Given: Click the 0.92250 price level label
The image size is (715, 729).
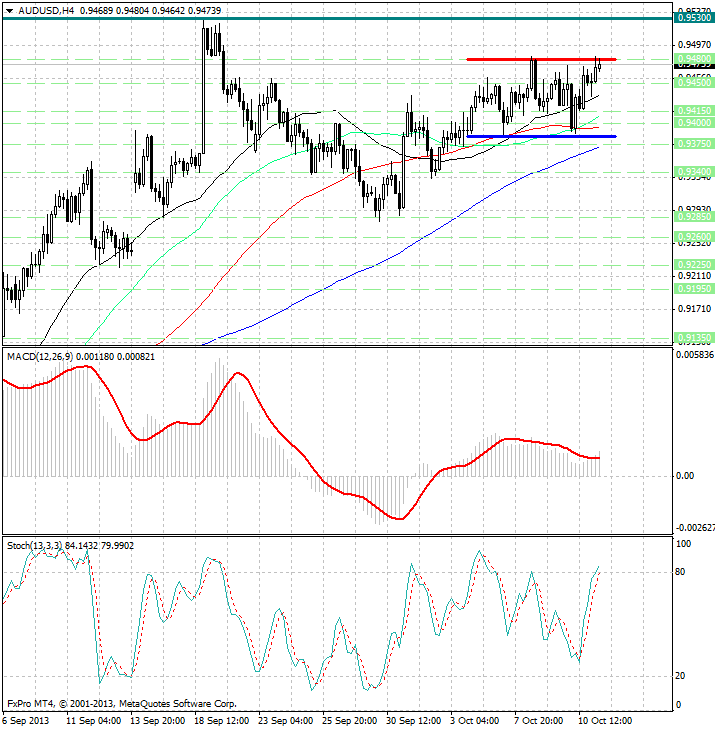Looking at the screenshot, I should click(x=694, y=265).
